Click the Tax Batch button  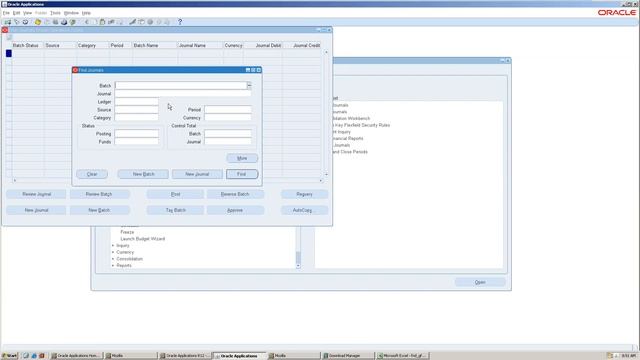point(176,210)
